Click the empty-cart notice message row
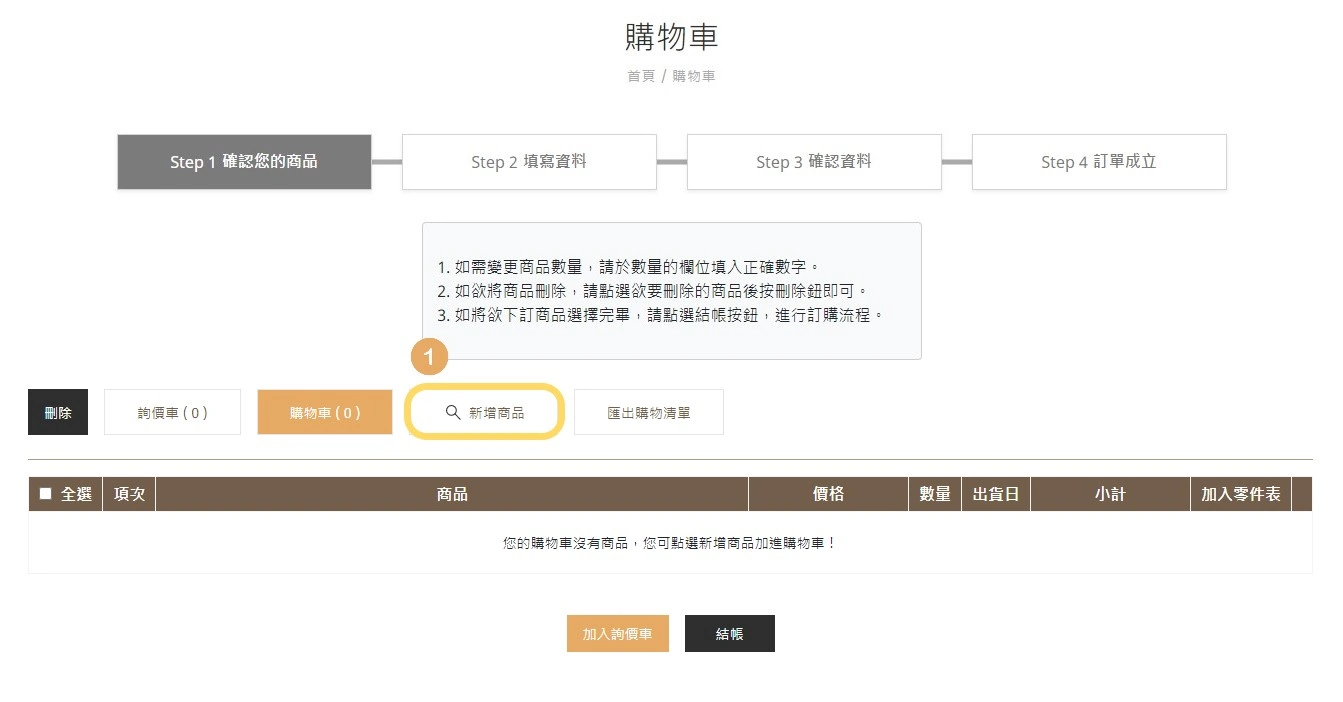Image resolution: width=1343 pixels, height=702 pixels. pyautogui.click(x=670, y=541)
